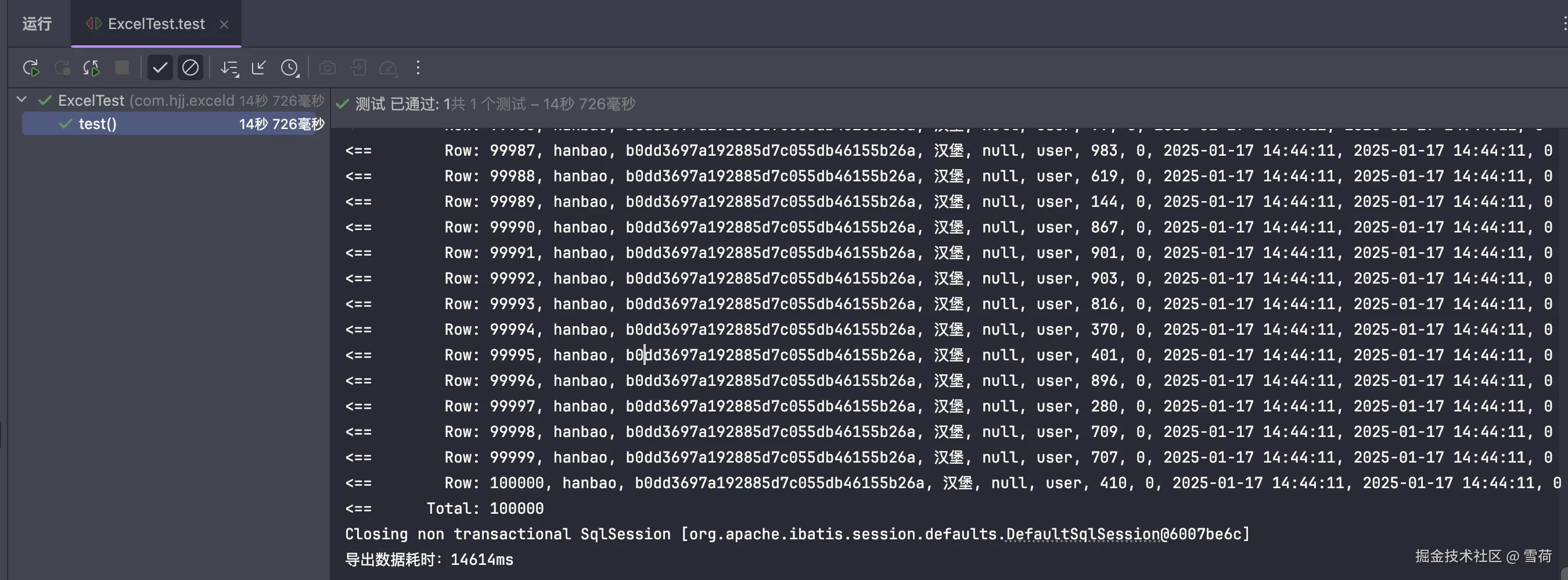Open the test sort options dropdown
This screenshot has width=1568, height=580.
pos(229,67)
